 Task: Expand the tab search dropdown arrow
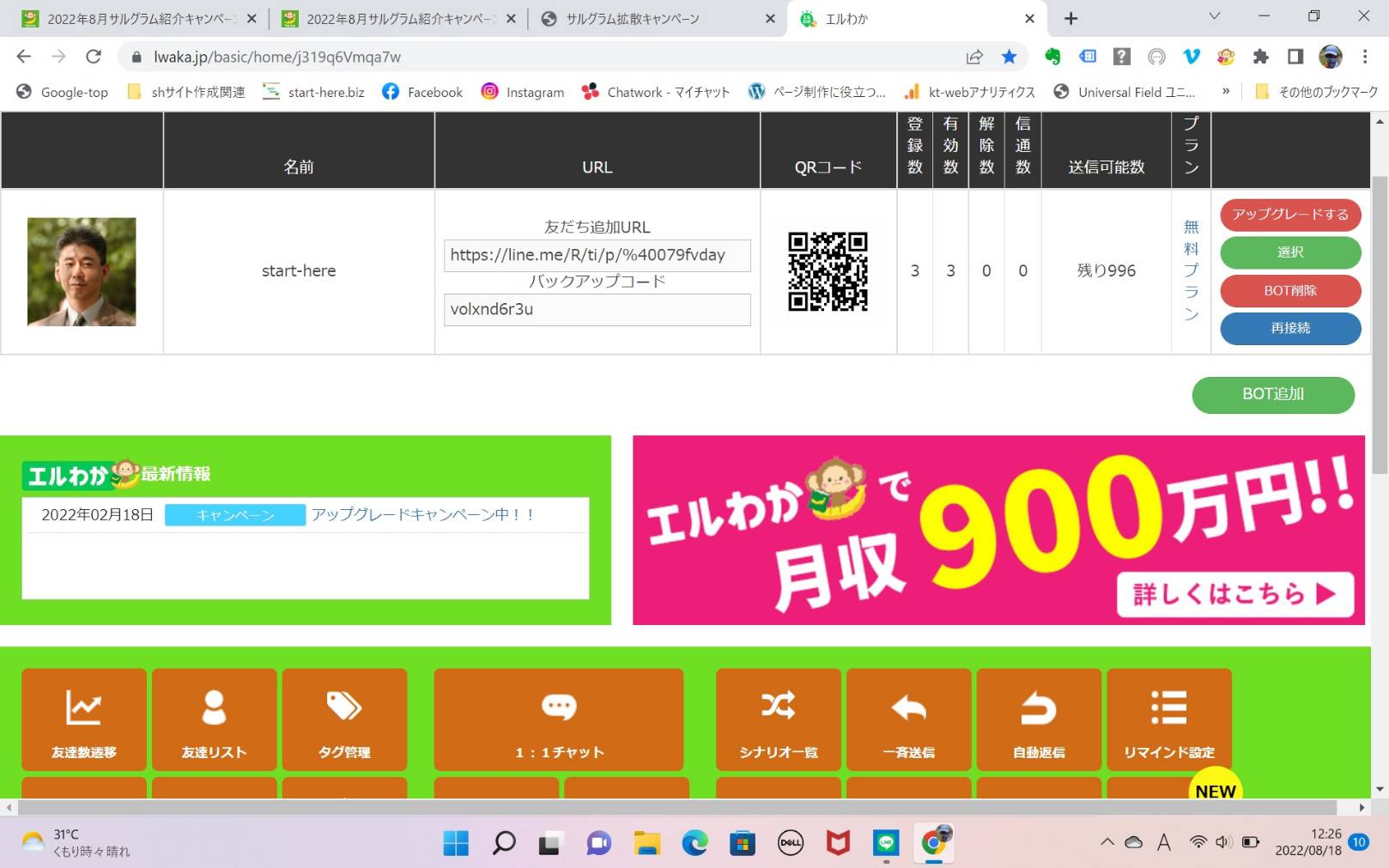pyautogui.click(x=1214, y=16)
